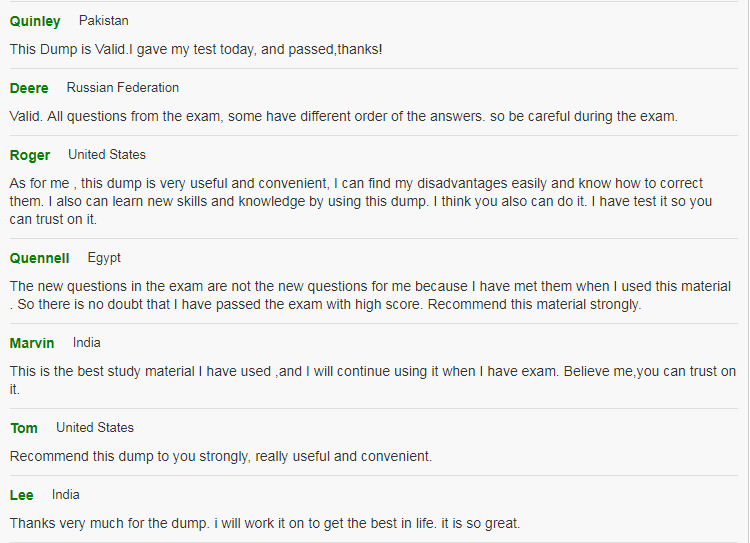Screen dimensions: 750x543
Task: Click reviewer name Tom
Action: [24, 428]
